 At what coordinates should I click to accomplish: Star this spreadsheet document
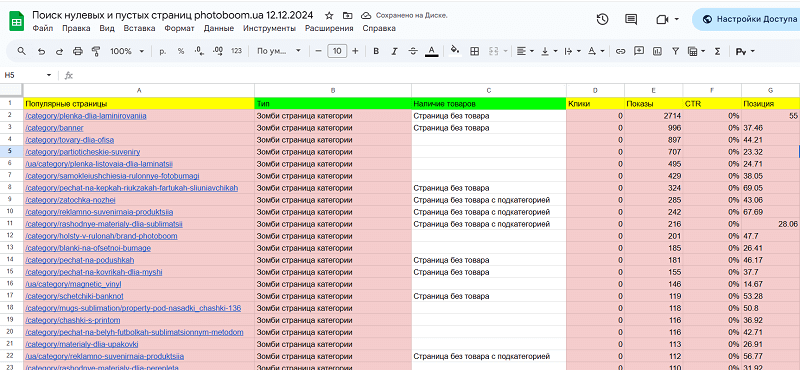[x=330, y=15]
